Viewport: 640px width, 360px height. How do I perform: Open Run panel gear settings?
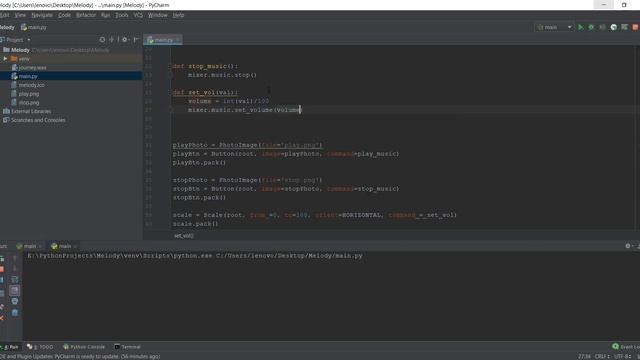coord(628,246)
